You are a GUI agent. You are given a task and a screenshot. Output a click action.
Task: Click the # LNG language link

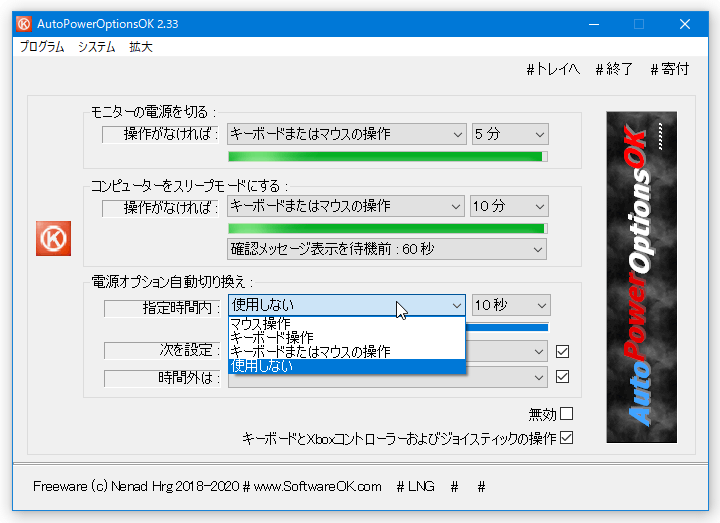416,486
